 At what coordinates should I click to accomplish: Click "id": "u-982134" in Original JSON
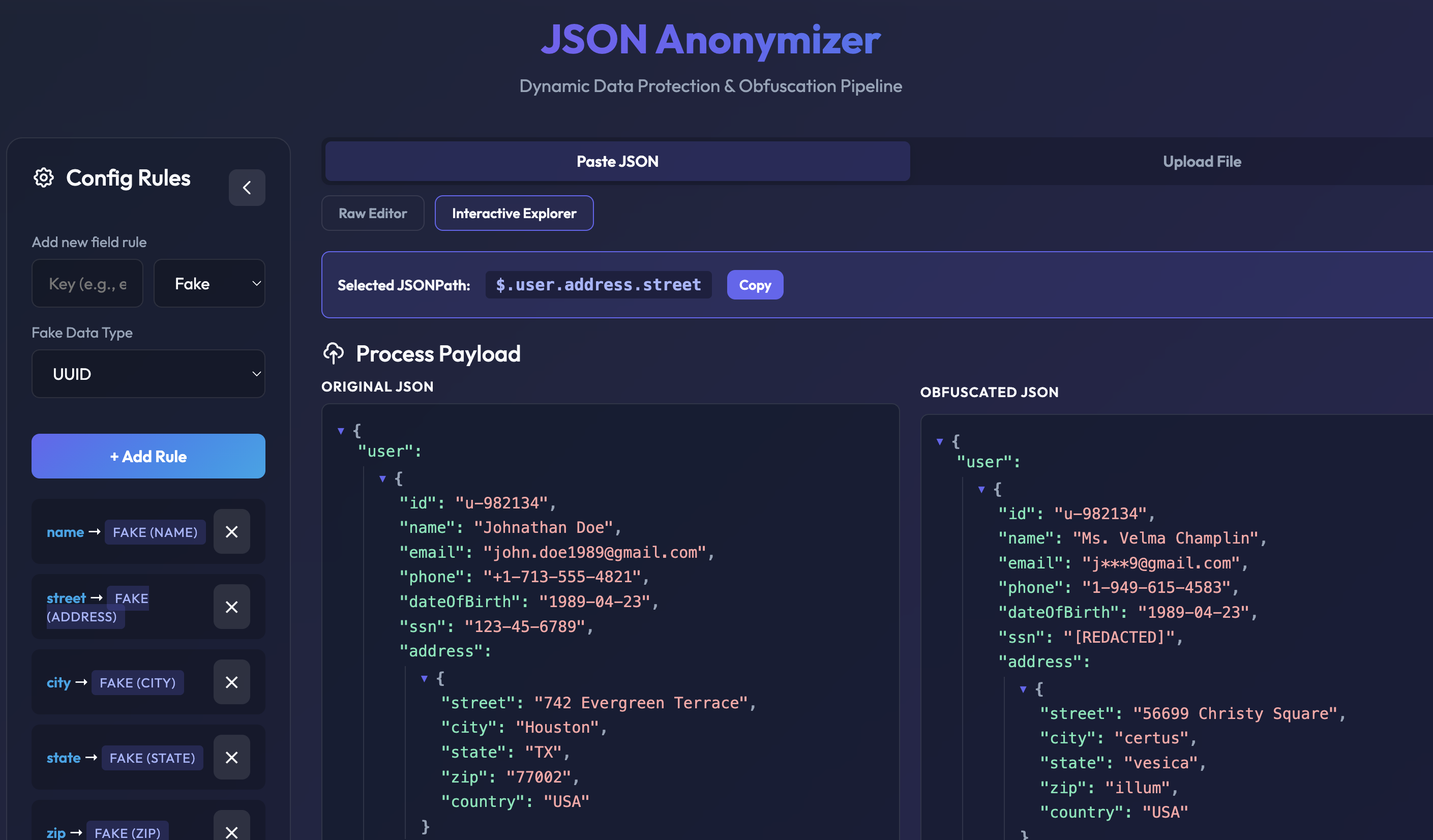pos(477,503)
